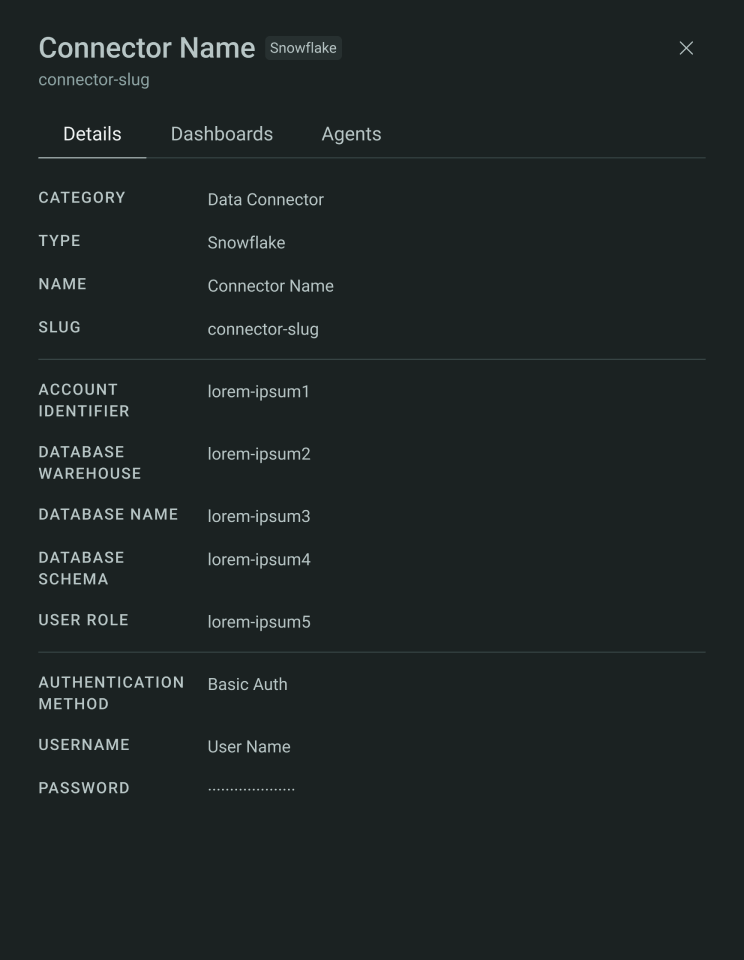Image resolution: width=744 pixels, height=960 pixels.
Task: Click the lorem-ipsum5 user role value
Action: click(259, 622)
